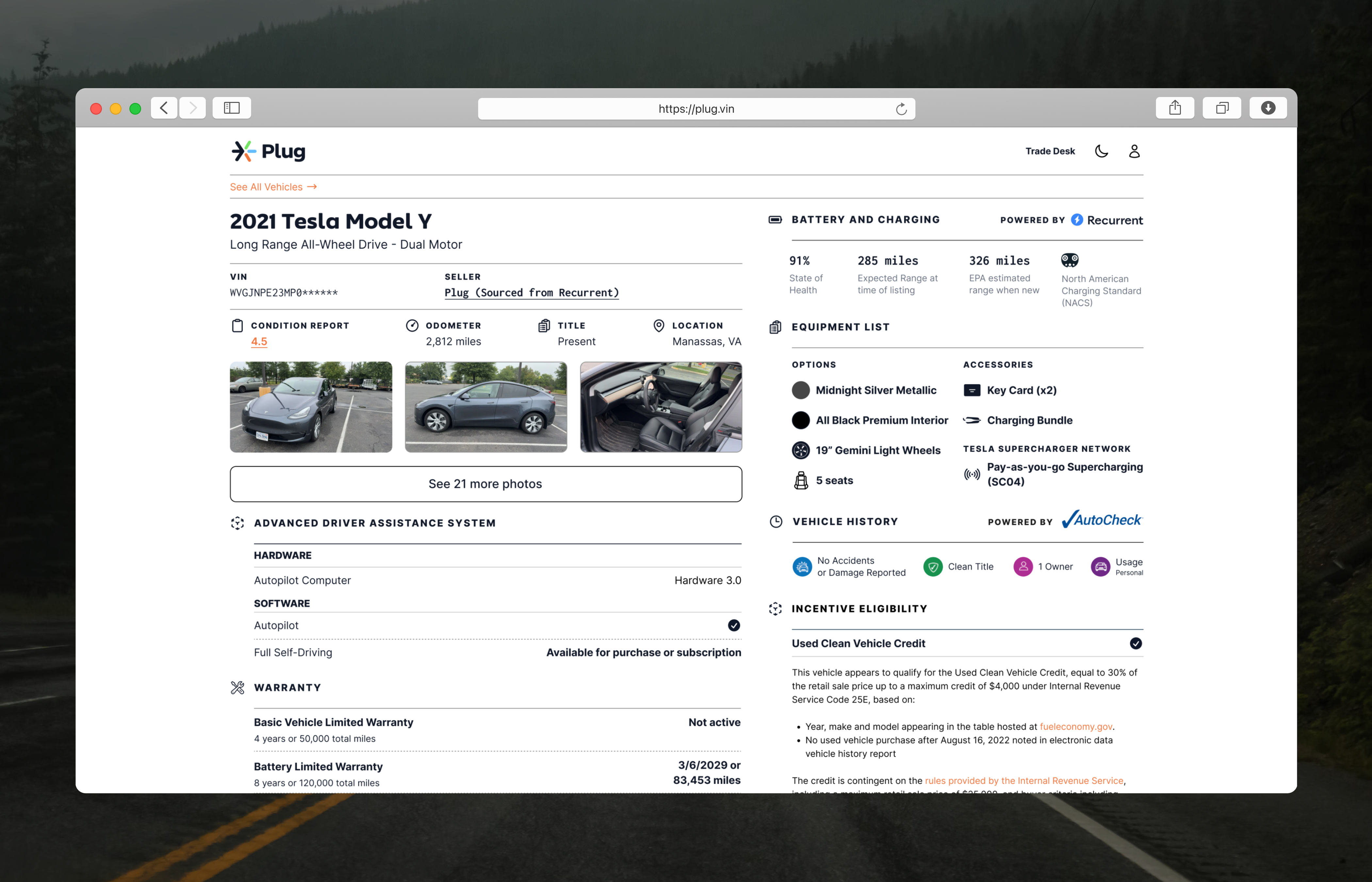This screenshot has height=882, width=1372.
Task: Click the Manassas, VA location text
Action: tap(707, 341)
